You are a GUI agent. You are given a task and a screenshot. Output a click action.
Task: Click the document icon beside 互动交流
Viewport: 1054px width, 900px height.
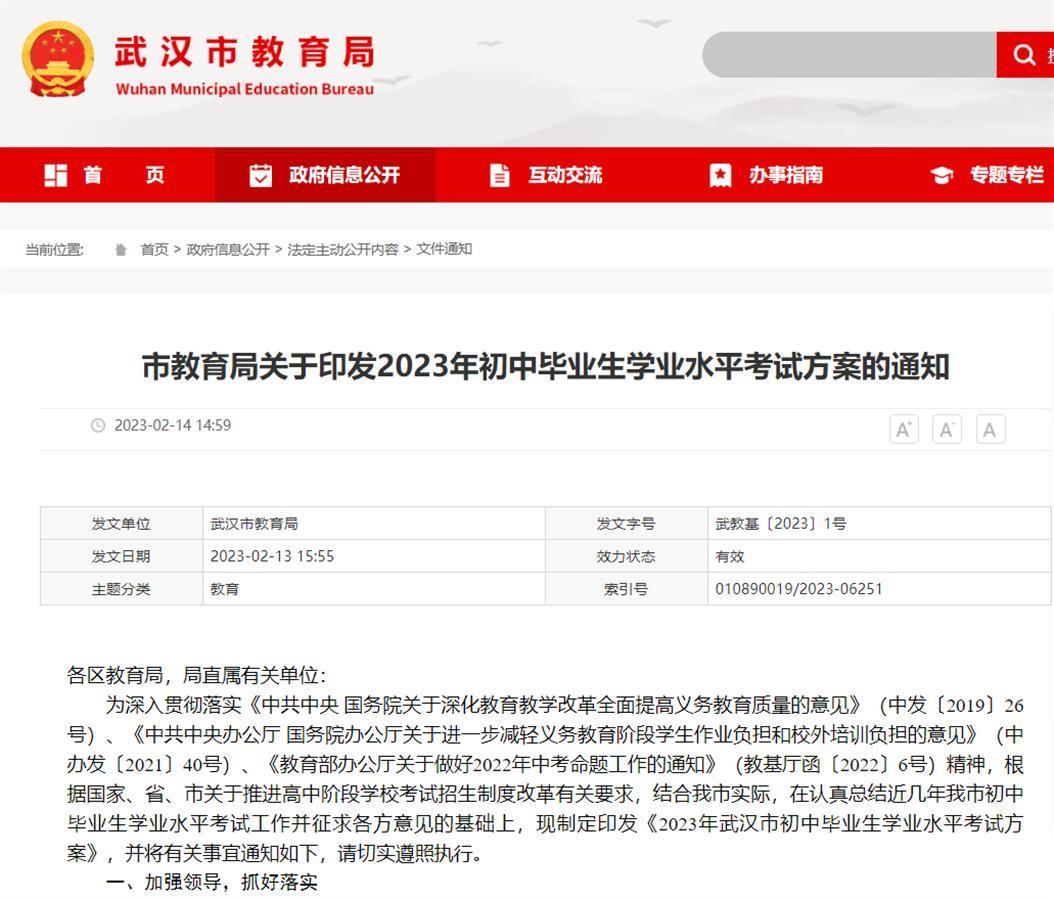click(x=500, y=175)
